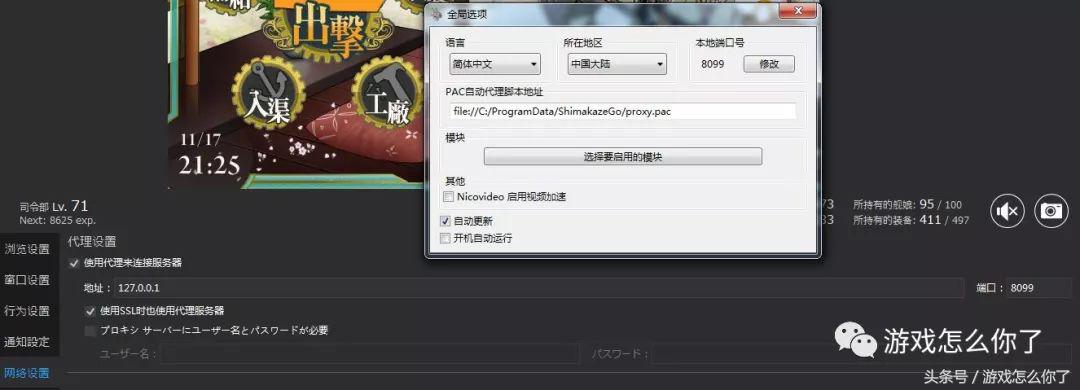Click the 修改 port button
This screenshot has height=390, width=1080.
point(769,64)
